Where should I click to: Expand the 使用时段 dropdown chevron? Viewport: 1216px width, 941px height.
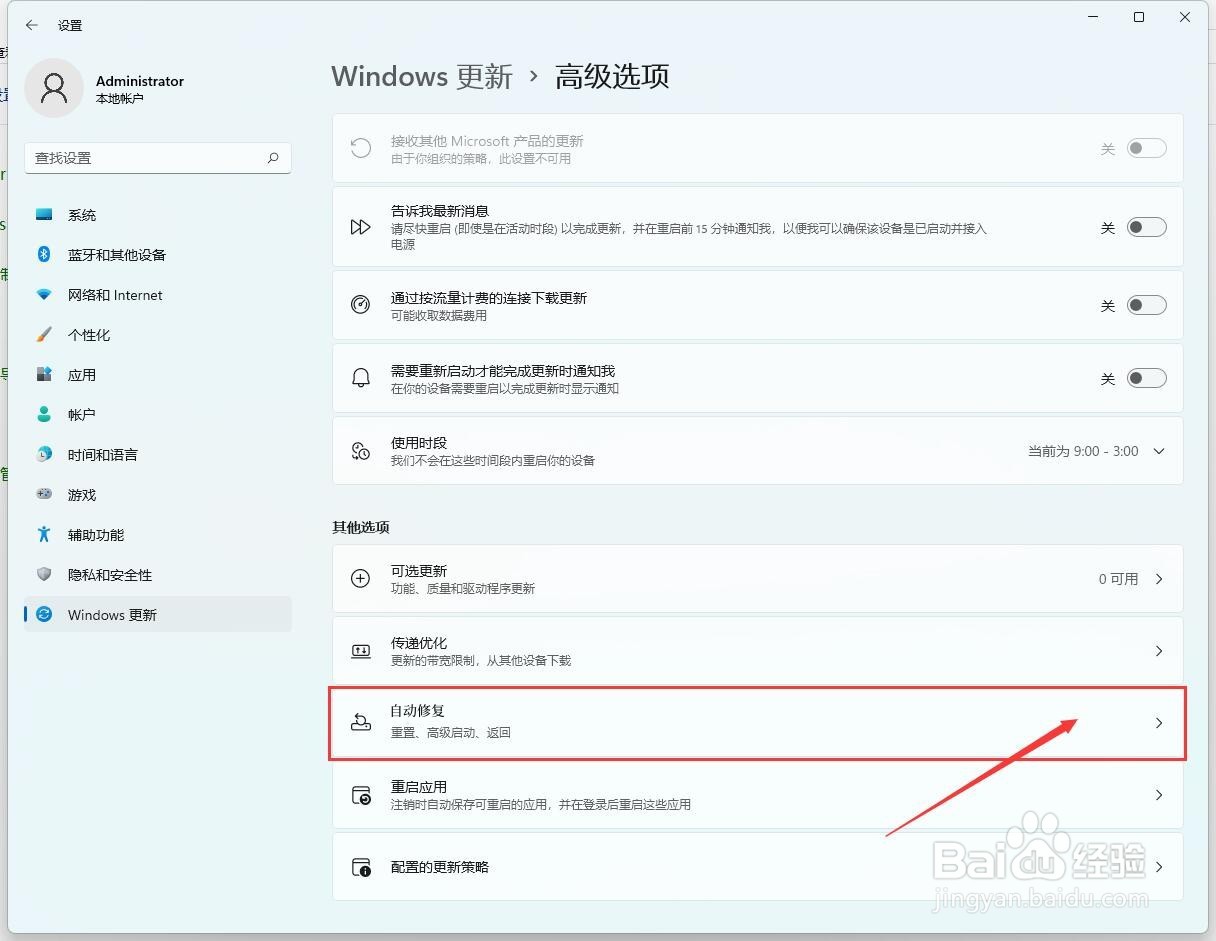click(1159, 451)
